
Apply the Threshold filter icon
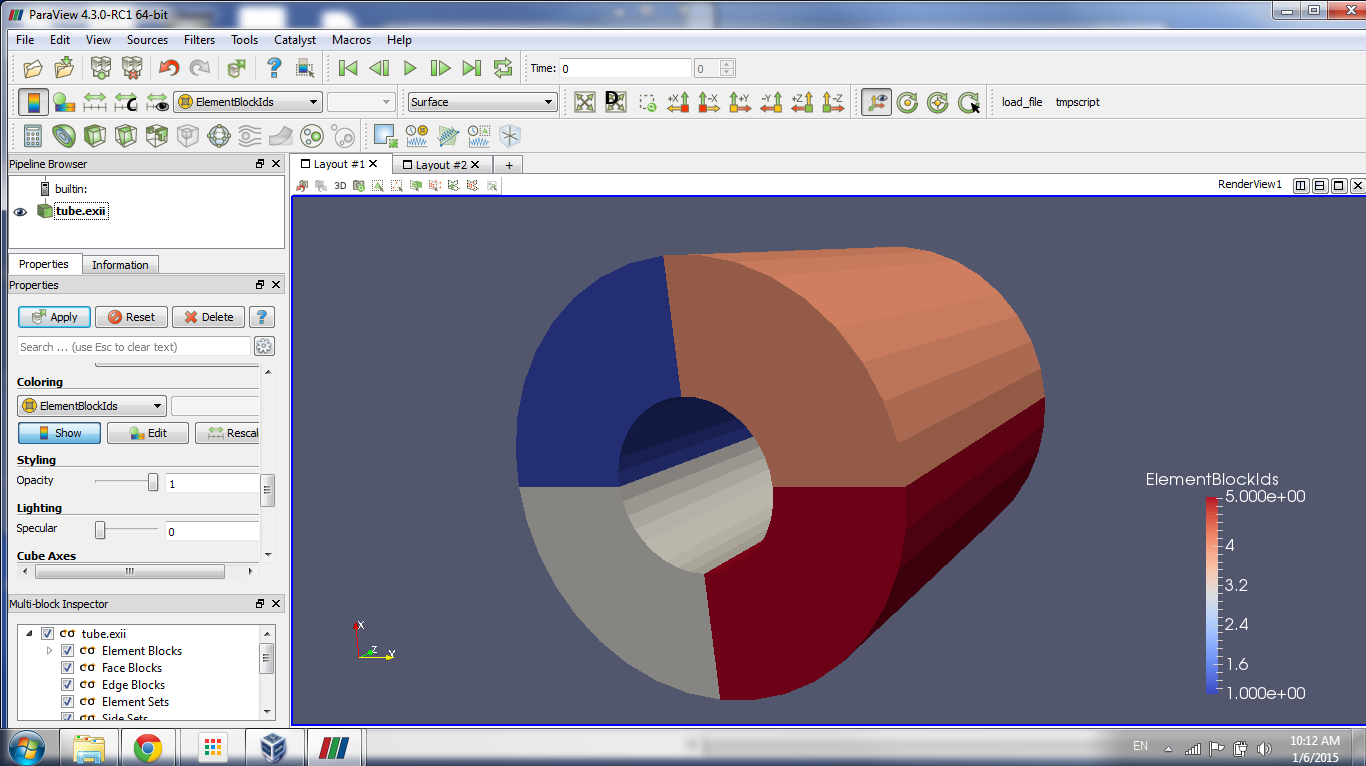click(157, 136)
